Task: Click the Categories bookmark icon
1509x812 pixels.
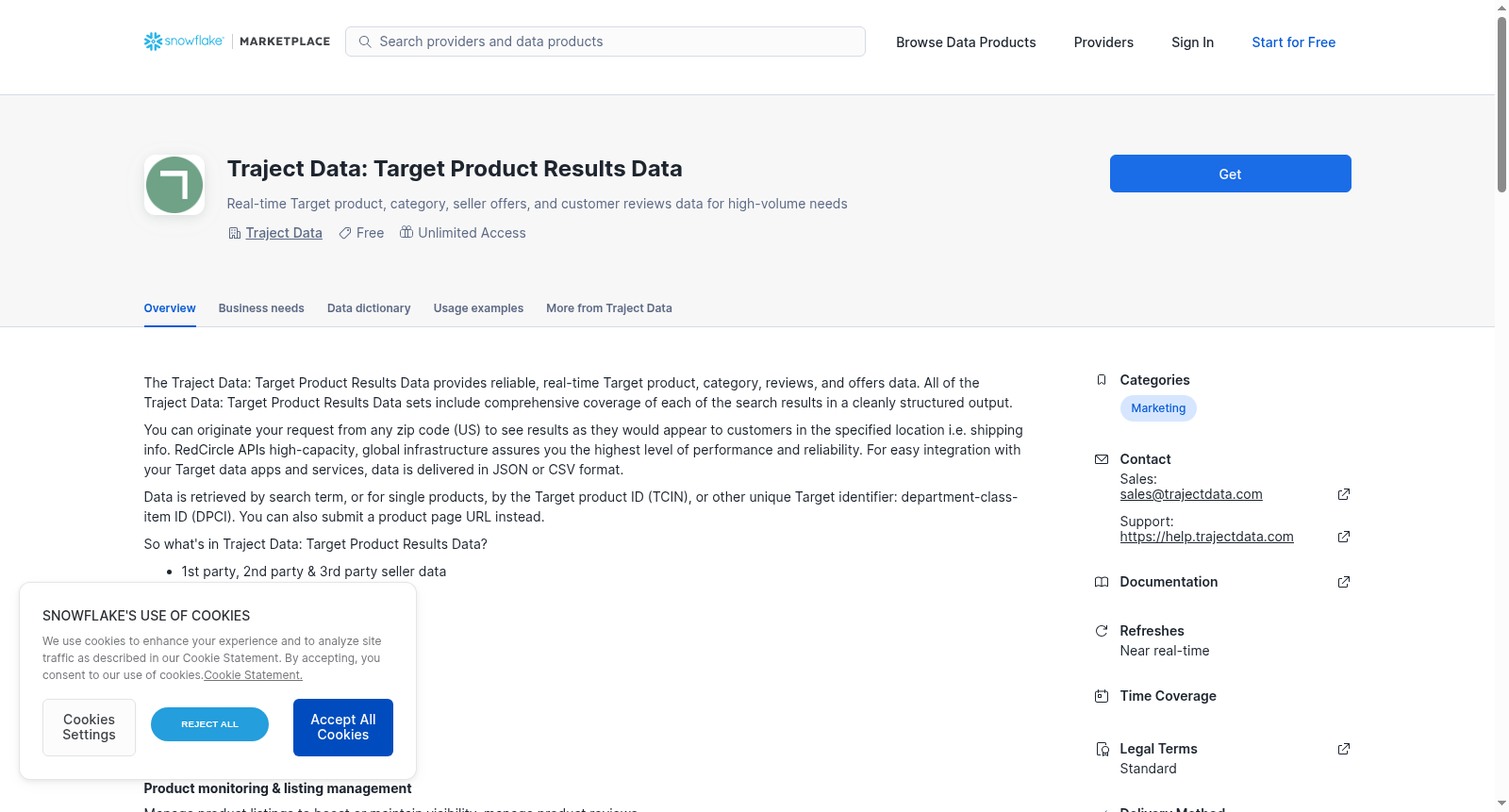Action: coord(1102,380)
